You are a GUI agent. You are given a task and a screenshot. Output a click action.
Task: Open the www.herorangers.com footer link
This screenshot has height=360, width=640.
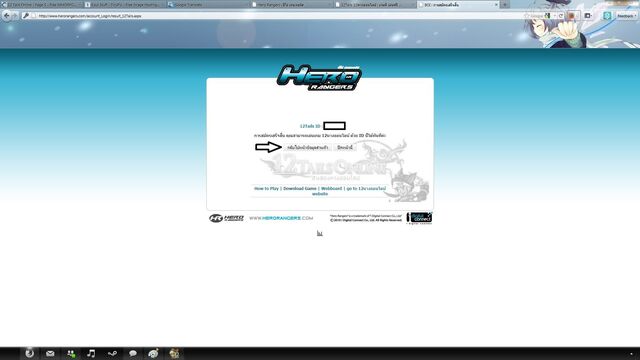pyautogui.click(x=281, y=218)
